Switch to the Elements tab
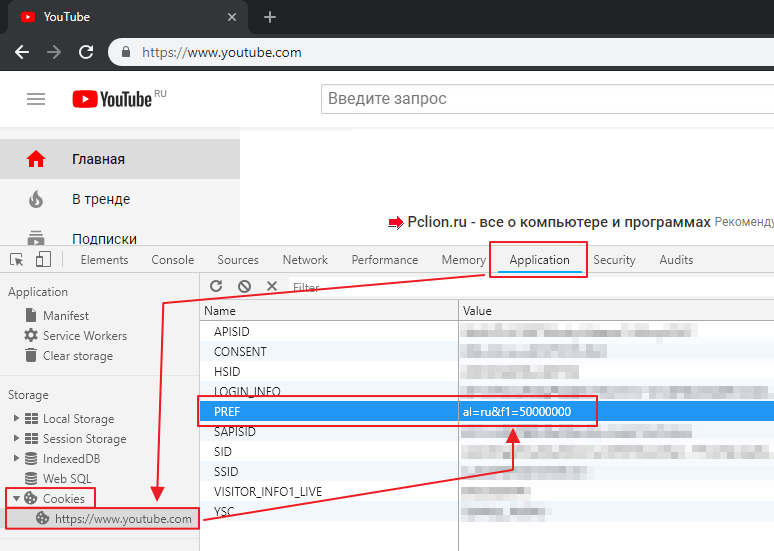 click(104, 260)
